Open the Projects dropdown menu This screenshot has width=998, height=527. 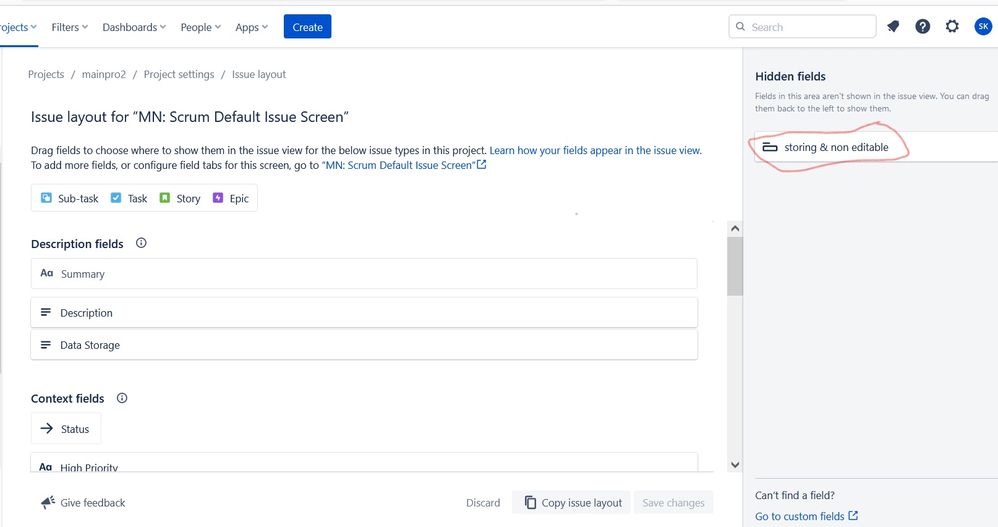(18, 27)
